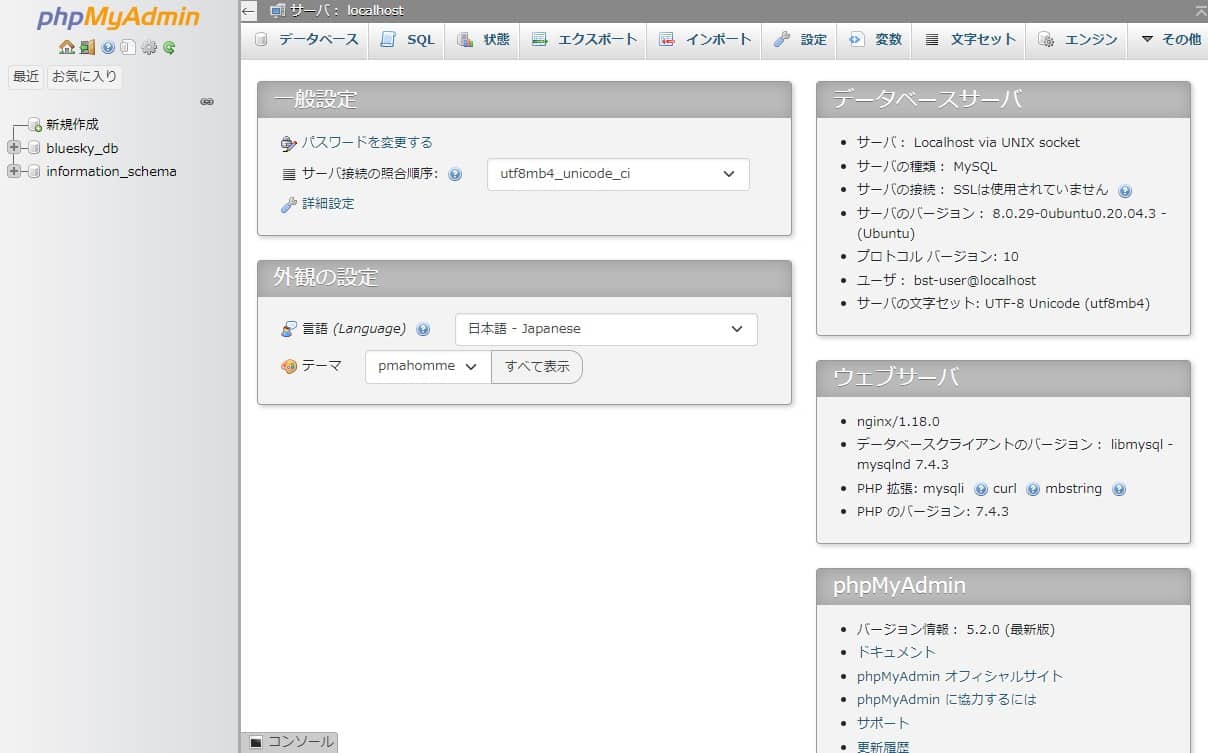
Task: Click help icon next to 言語 (Language)
Action: [x=423, y=329]
